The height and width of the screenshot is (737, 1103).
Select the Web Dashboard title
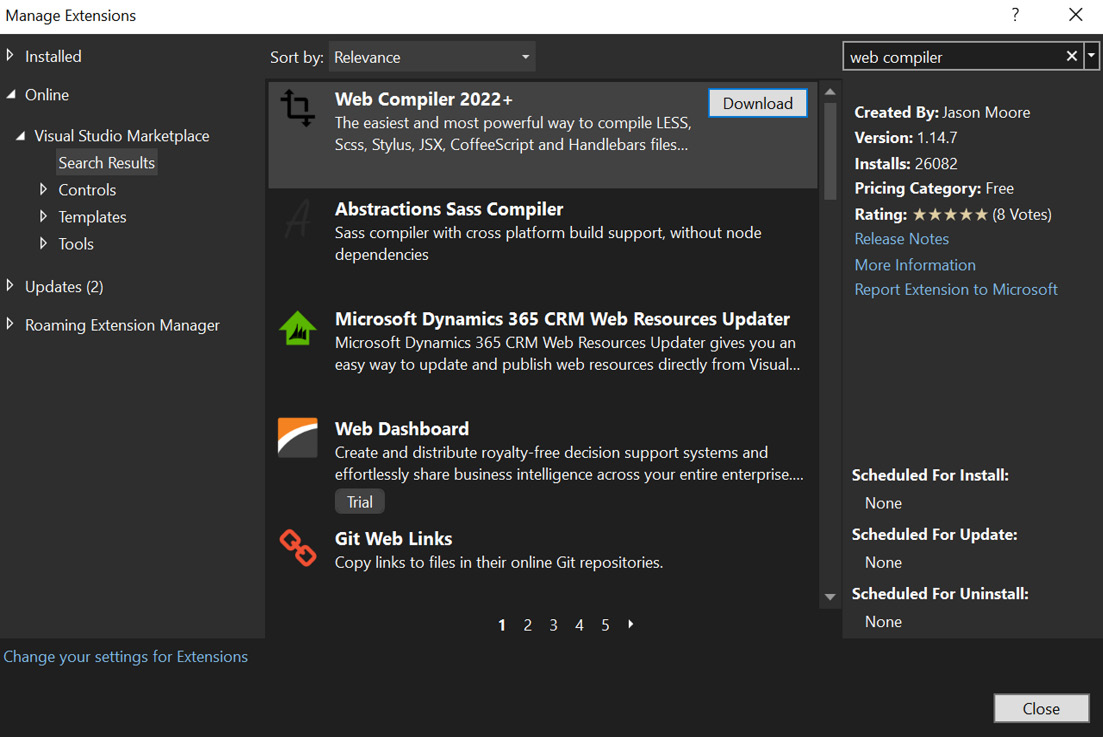(402, 429)
